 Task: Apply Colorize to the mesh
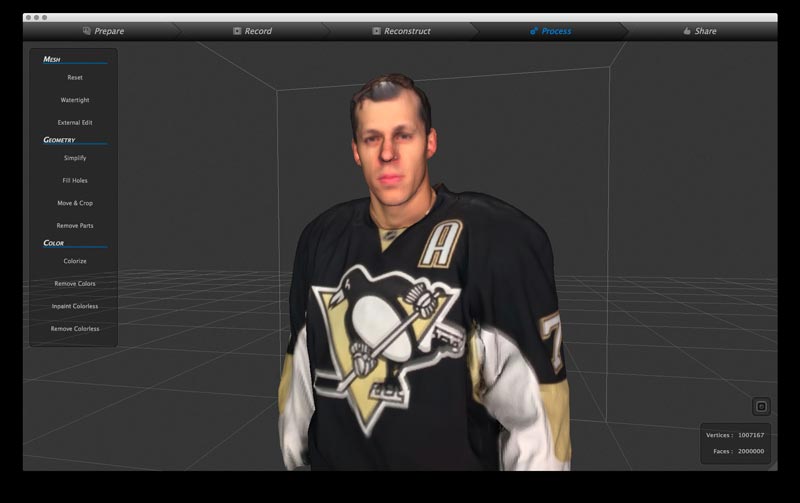(x=75, y=261)
